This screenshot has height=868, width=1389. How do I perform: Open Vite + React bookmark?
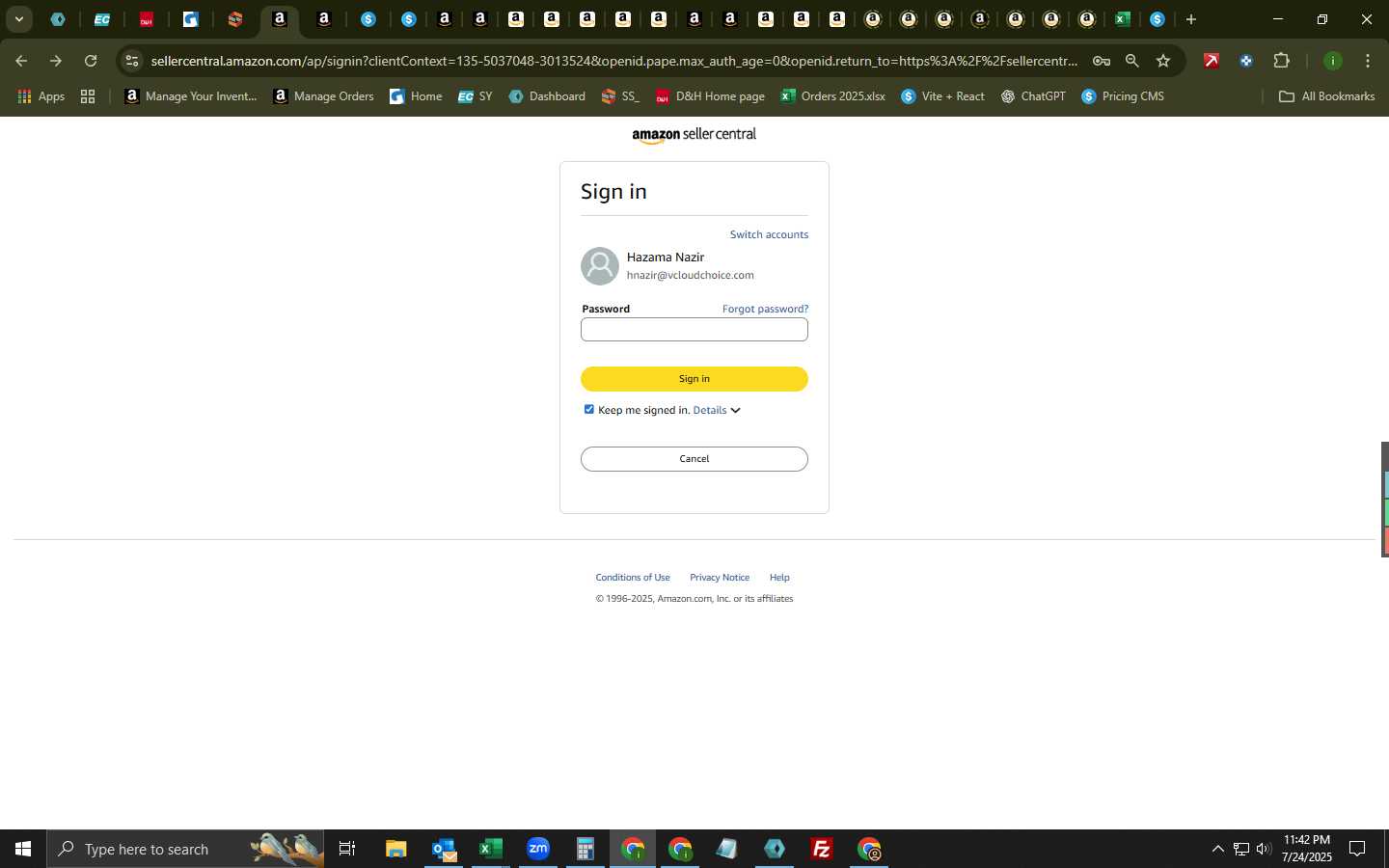[942, 96]
